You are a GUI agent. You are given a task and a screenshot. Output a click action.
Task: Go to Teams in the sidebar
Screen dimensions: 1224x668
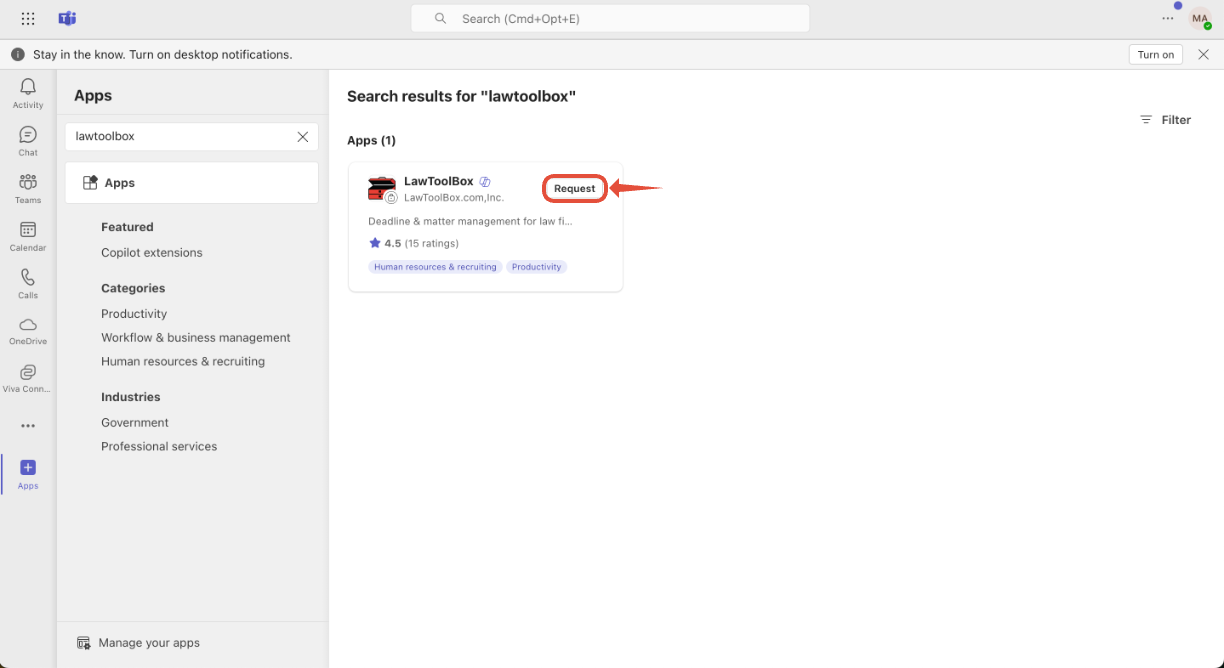(x=28, y=188)
